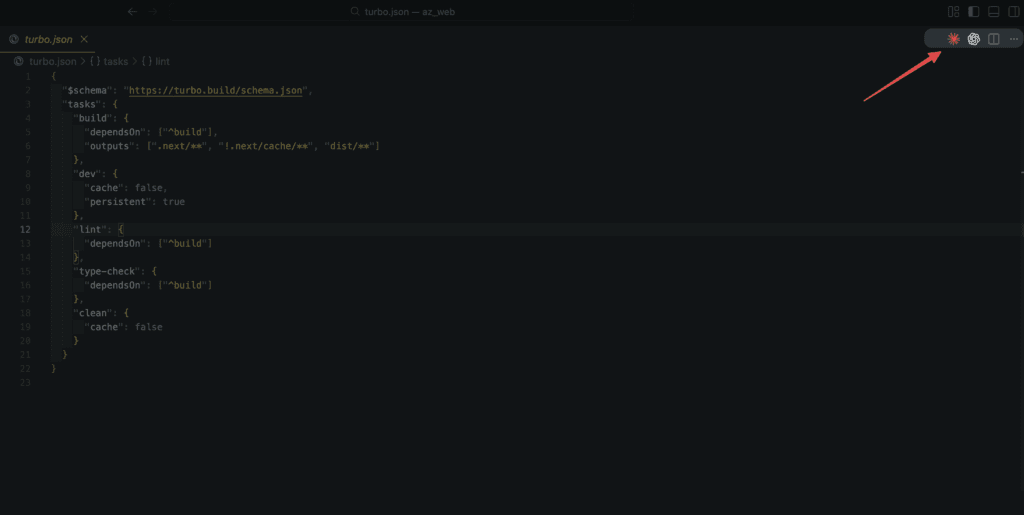Go forward with the right arrow
The image size is (1024, 515).
tap(155, 11)
